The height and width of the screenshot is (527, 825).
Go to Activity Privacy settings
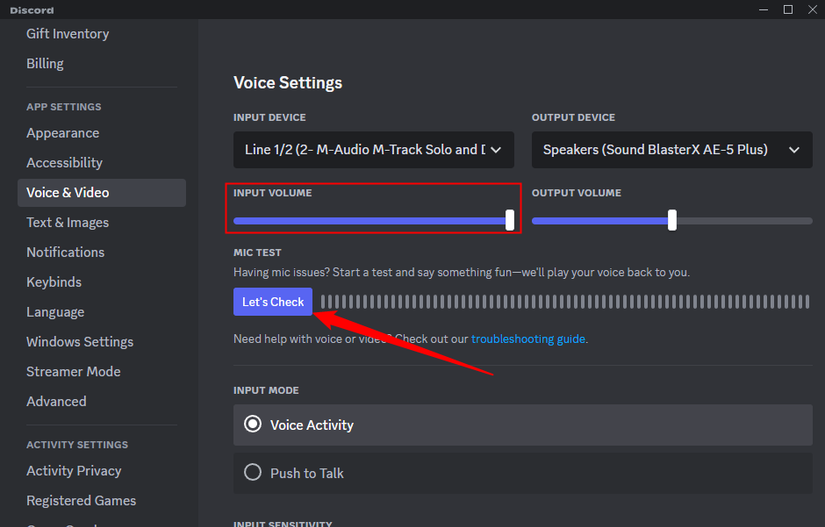[74, 471]
